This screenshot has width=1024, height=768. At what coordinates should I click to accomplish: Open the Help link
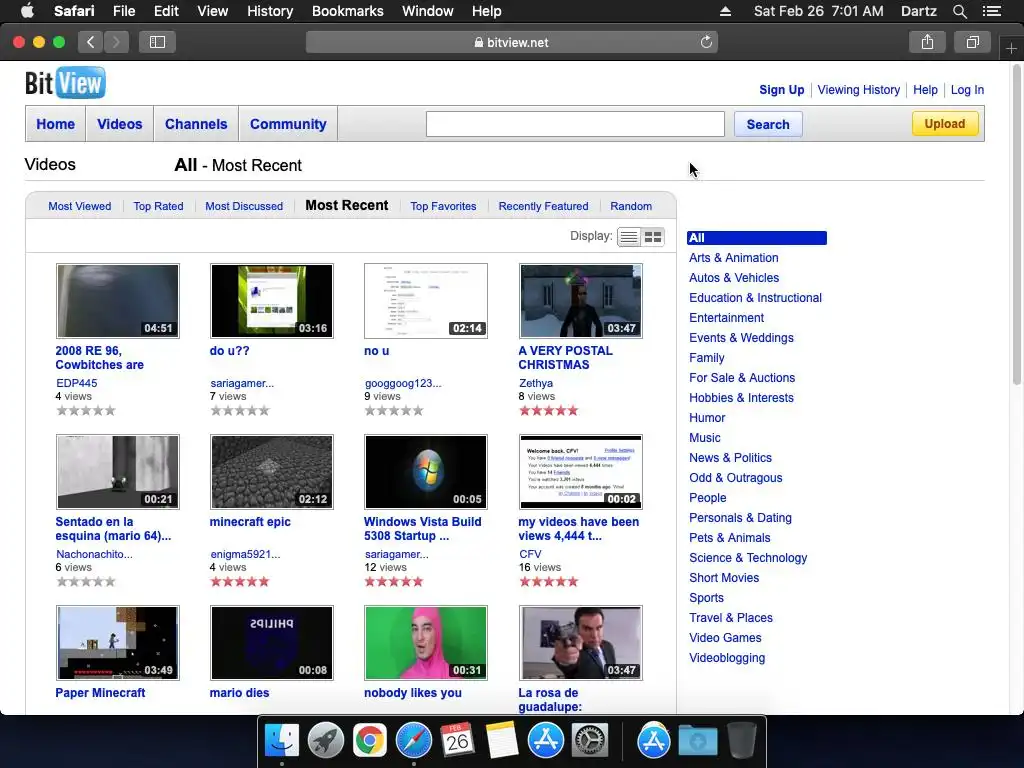(925, 90)
